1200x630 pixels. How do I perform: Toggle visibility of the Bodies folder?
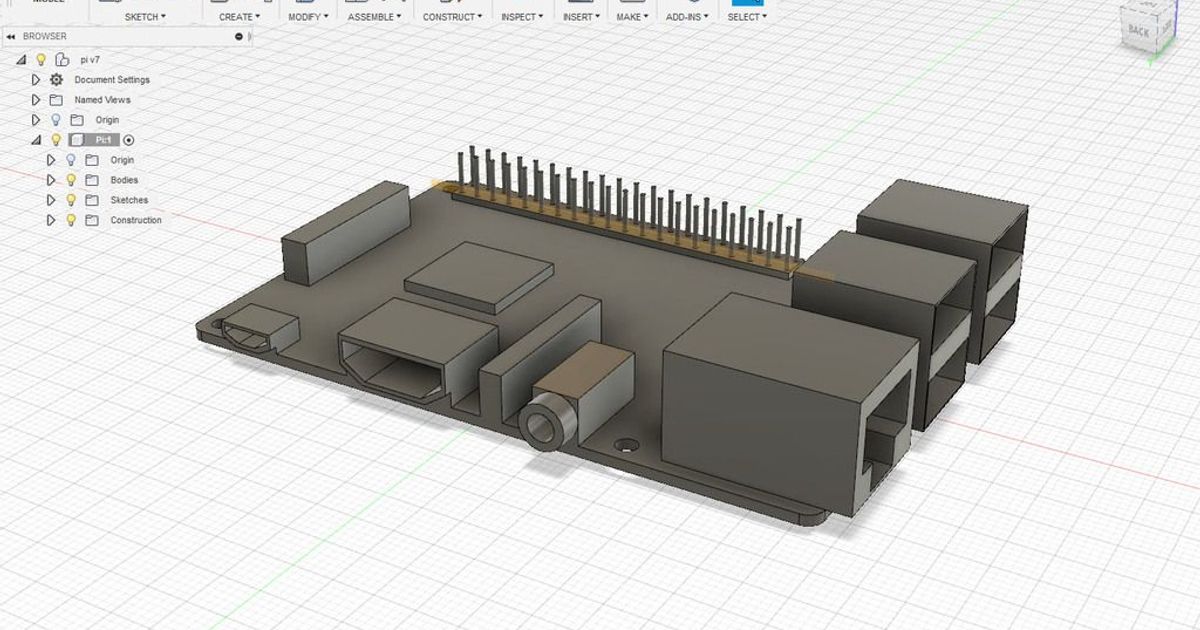pyautogui.click(x=70, y=180)
